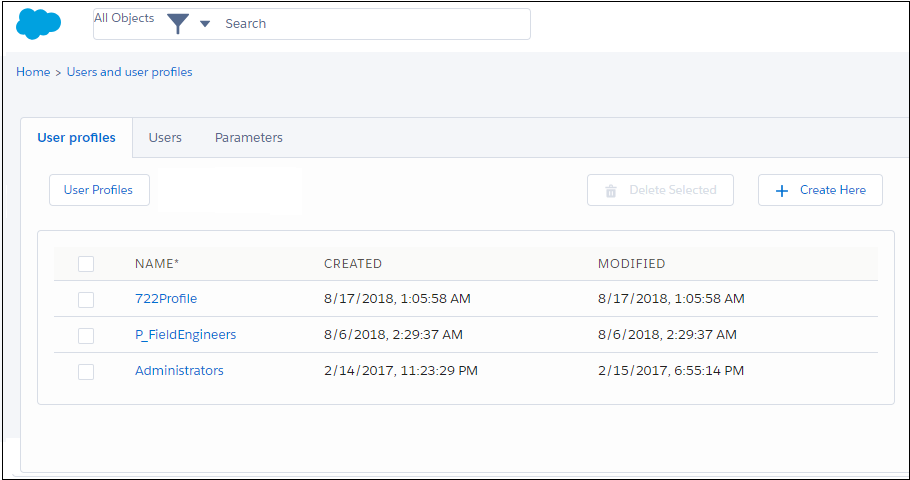Image resolution: width=910 pixels, height=480 pixels.
Task: Open the Administrators profile link
Action: point(179,370)
